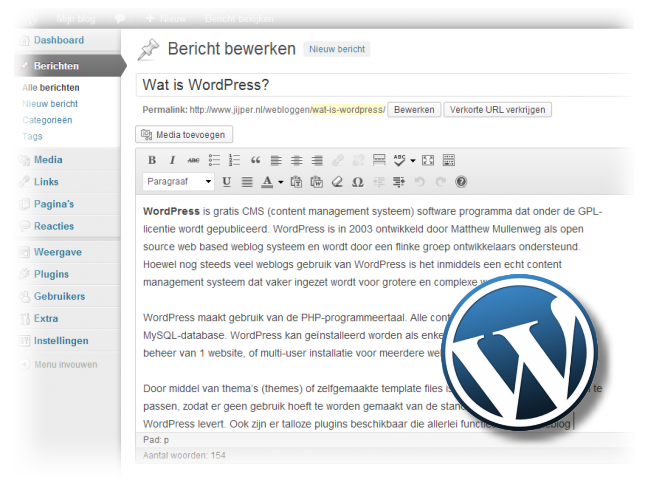The image size is (653, 485).
Task: Insert or edit link icon
Action: (x=338, y=160)
